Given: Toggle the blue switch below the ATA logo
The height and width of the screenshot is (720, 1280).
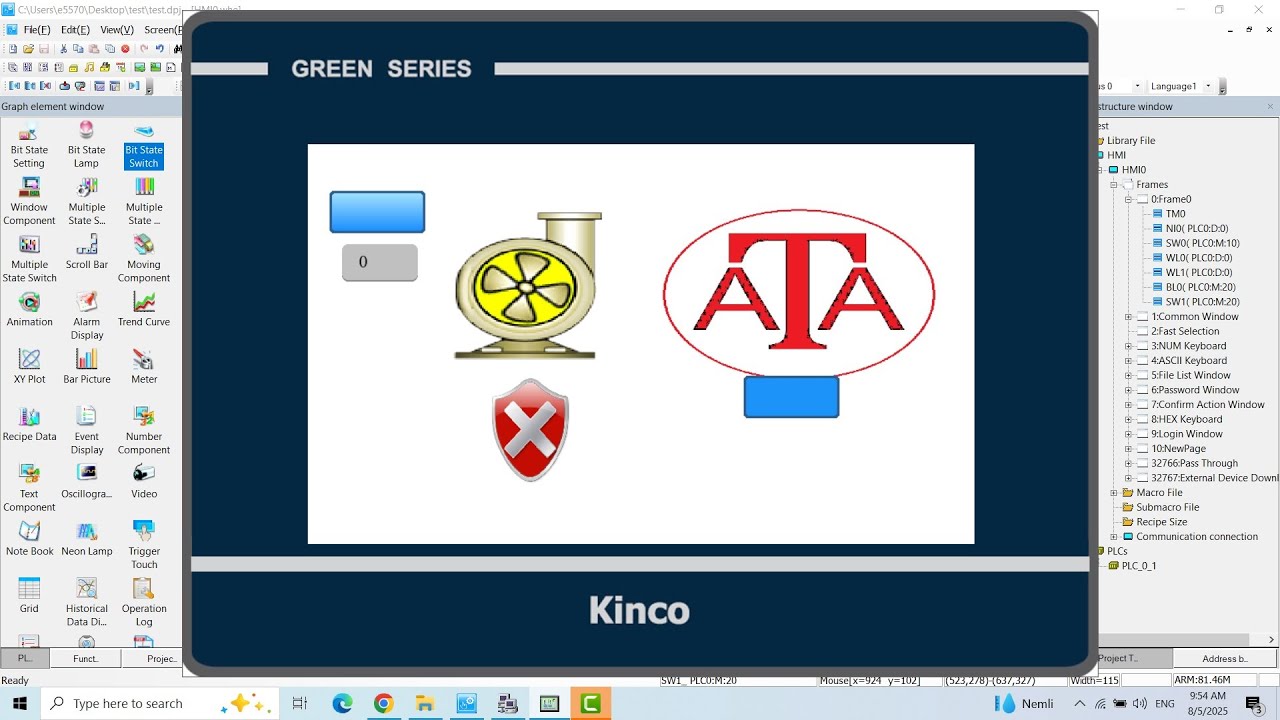Looking at the screenshot, I should coord(791,397).
